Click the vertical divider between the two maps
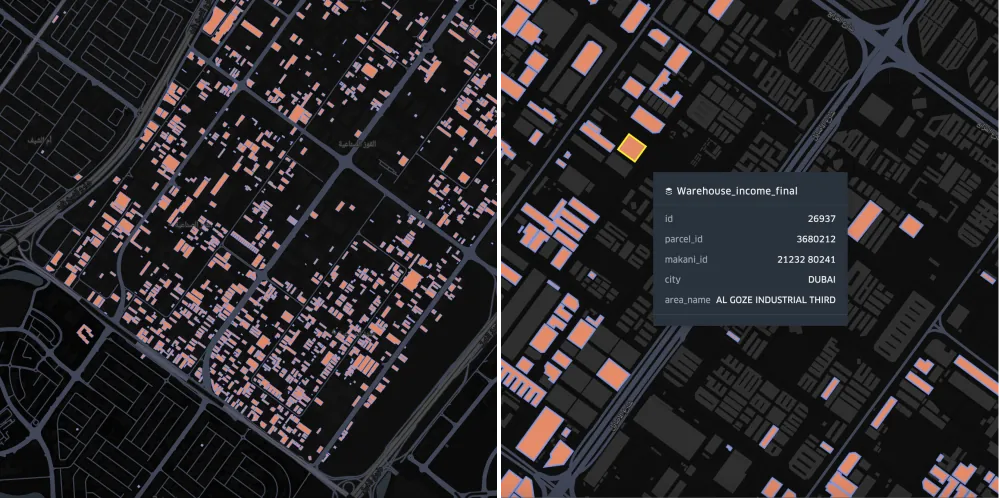 tap(499, 249)
